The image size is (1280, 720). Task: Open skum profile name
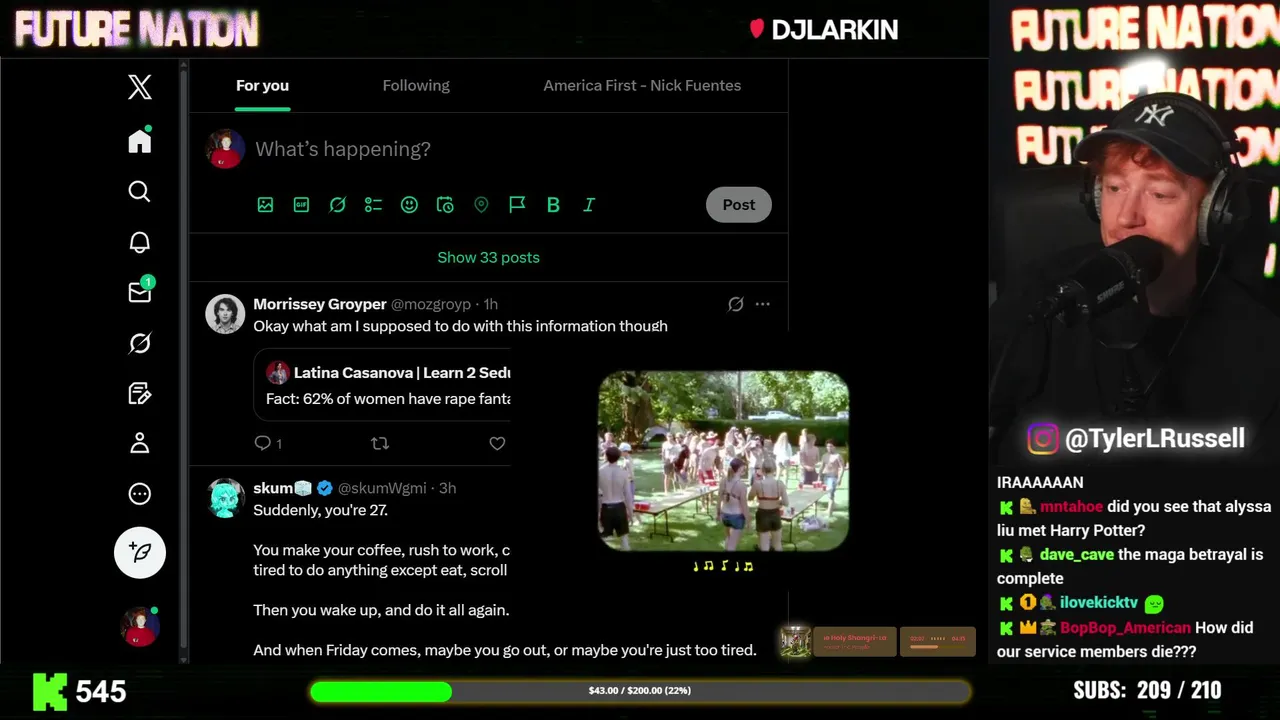[283, 488]
